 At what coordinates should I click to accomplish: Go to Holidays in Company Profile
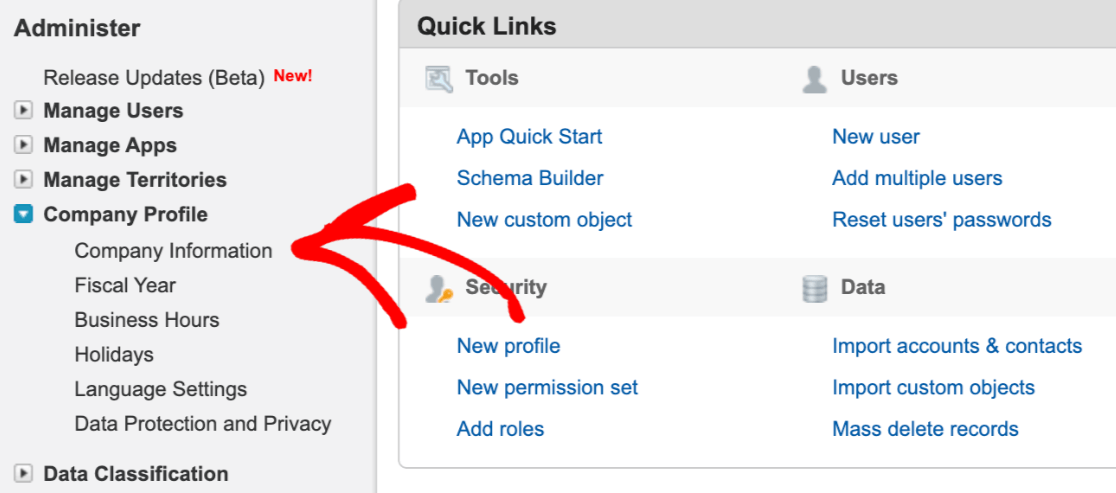pos(114,355)
